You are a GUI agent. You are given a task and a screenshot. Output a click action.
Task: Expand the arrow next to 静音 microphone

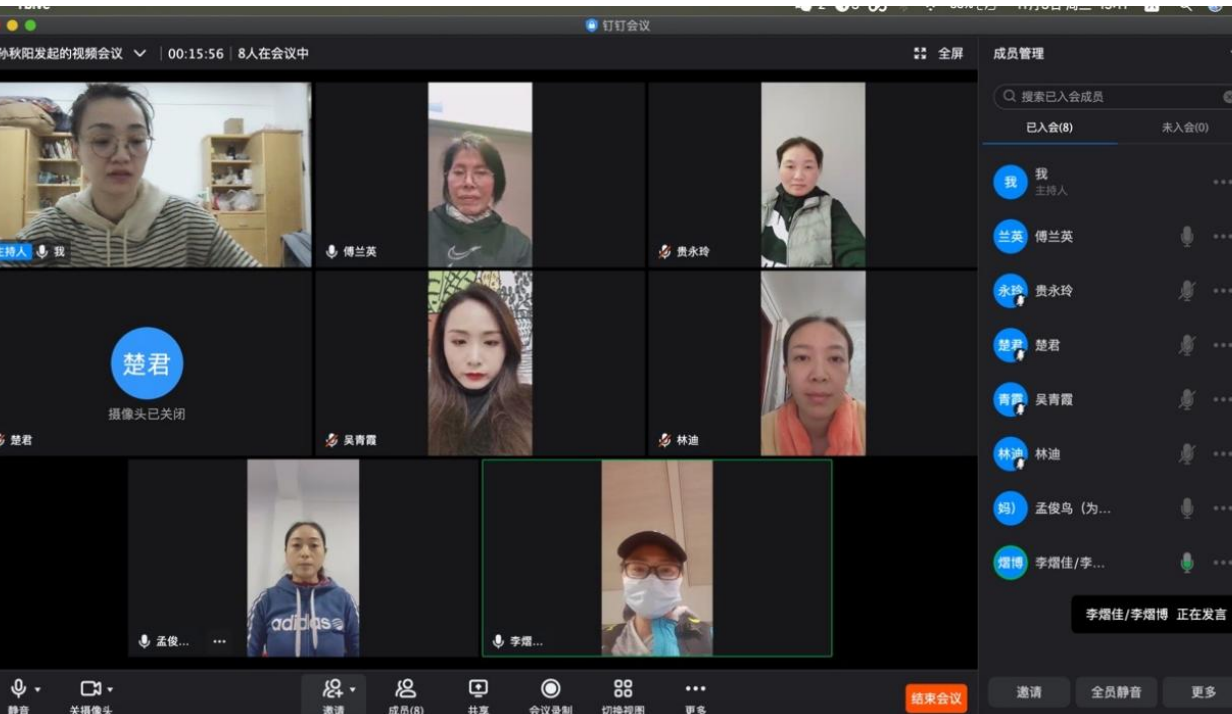click(x=38, y=690)
